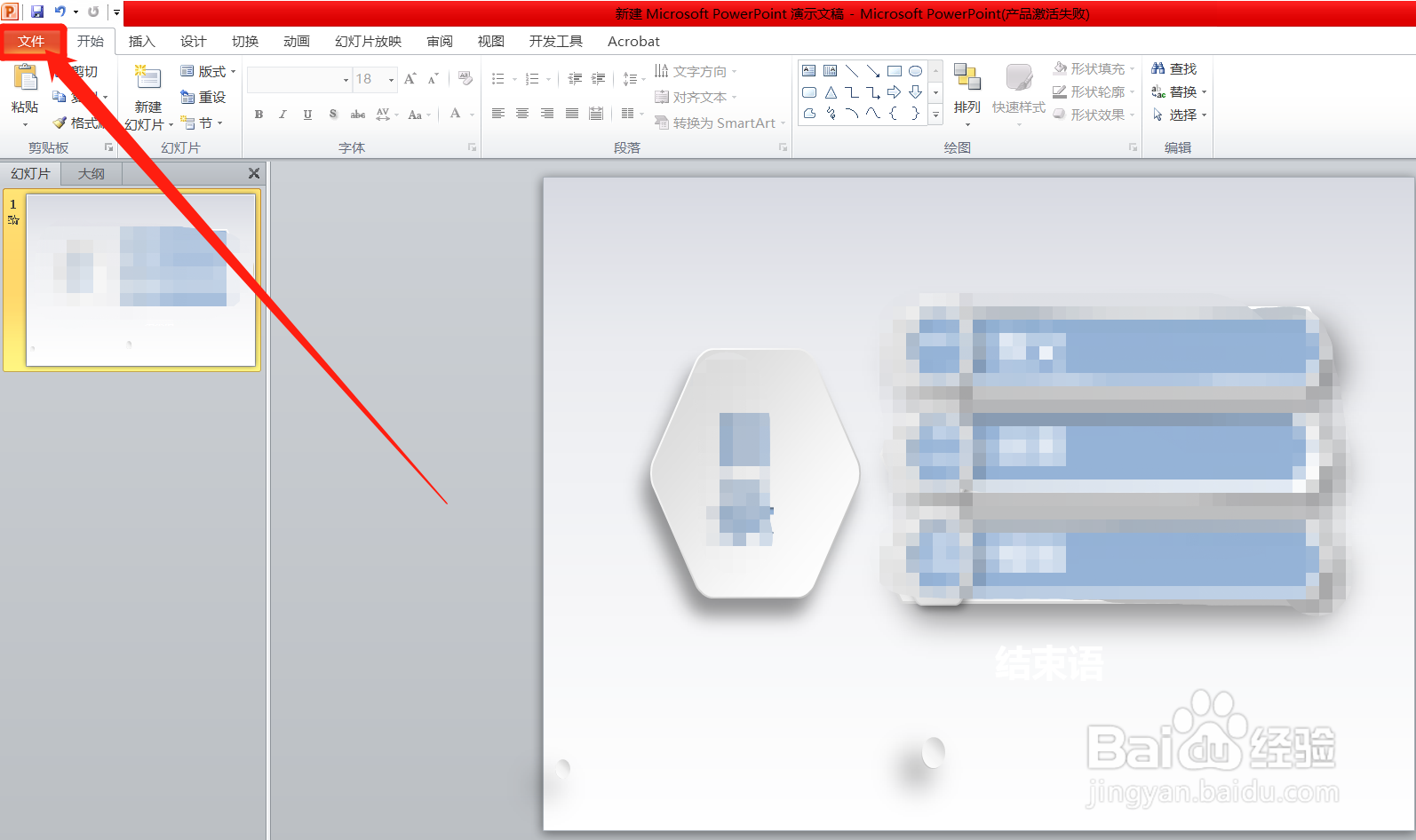Switch to the Transitions (切换) tab
This screenshot has height=840, width=1416.
(x=245, y=41)
